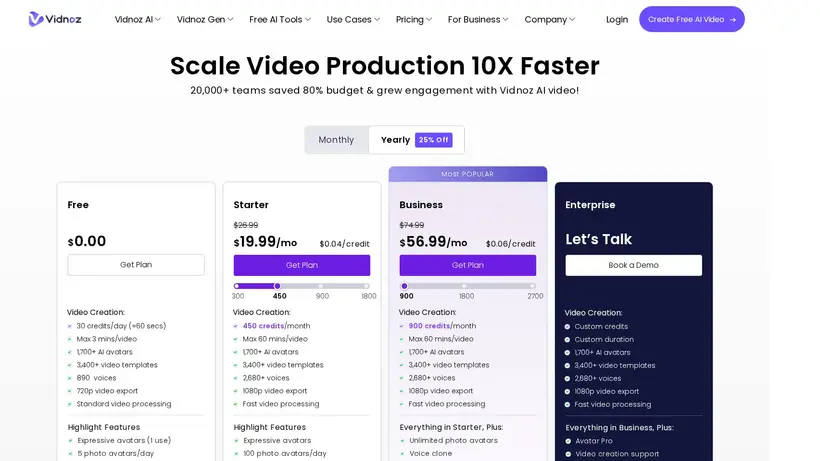This screenshot has width=820, height=461.
Task: Set Business slider to 1800 credits stop
Action: [x=464, y=286]
